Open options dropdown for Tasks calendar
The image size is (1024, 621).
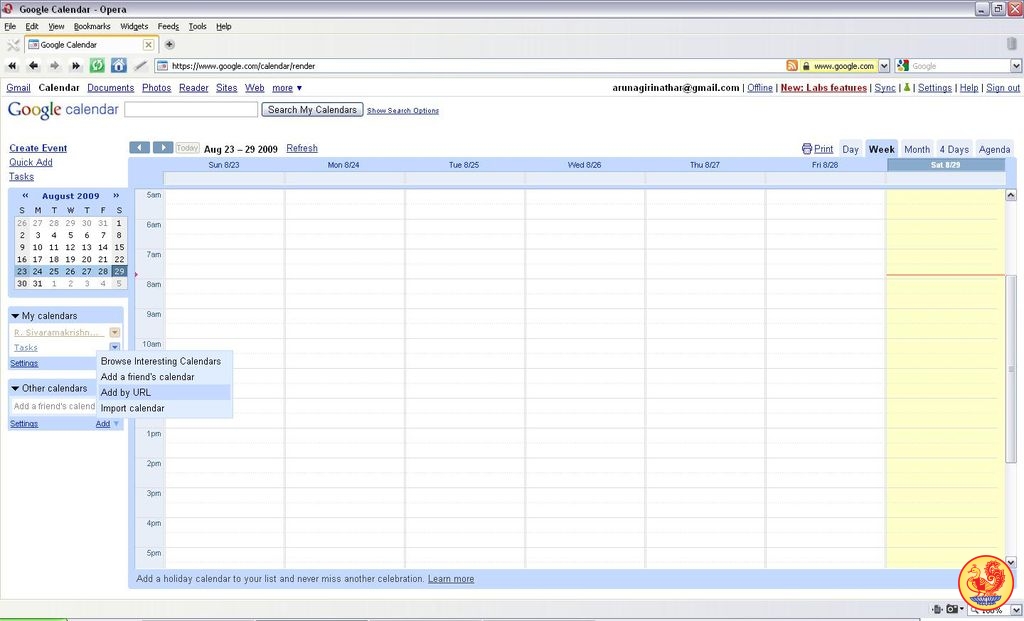[x=114, y=347]
